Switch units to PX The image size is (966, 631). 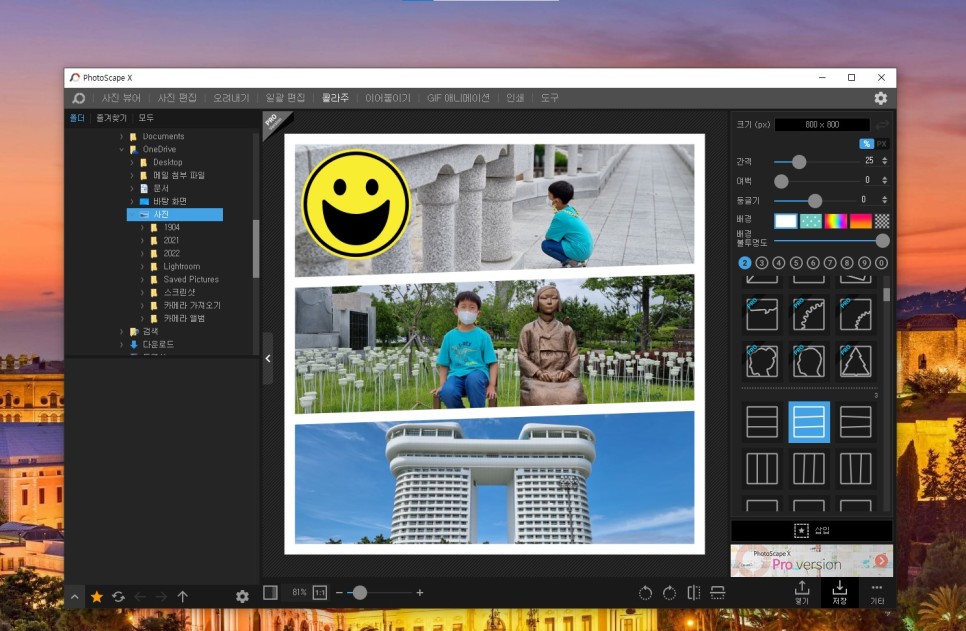(882, 144)
